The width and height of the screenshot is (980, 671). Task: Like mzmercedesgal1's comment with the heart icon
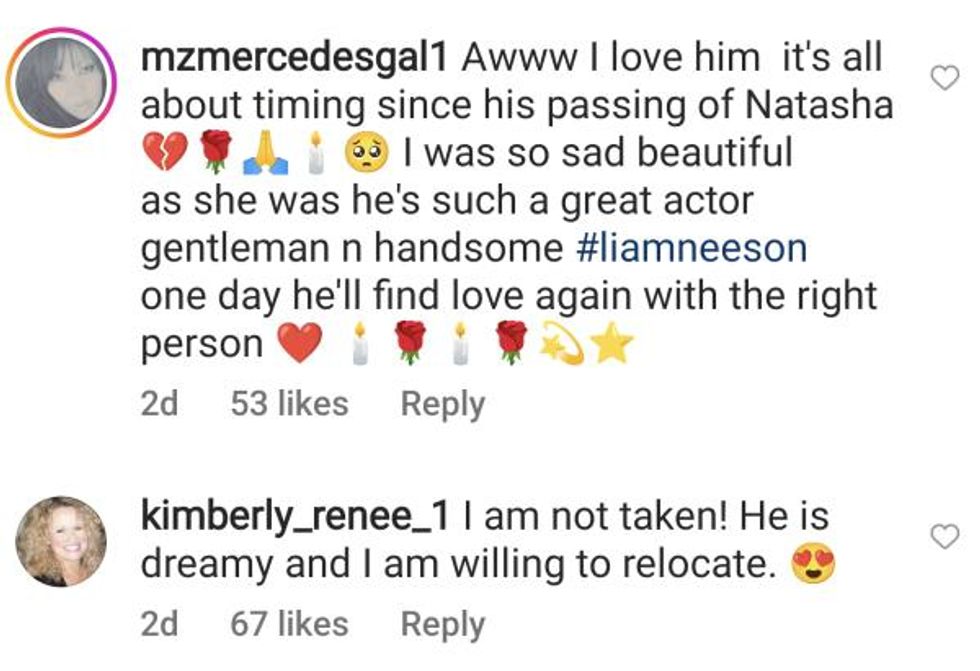[944, 78]
